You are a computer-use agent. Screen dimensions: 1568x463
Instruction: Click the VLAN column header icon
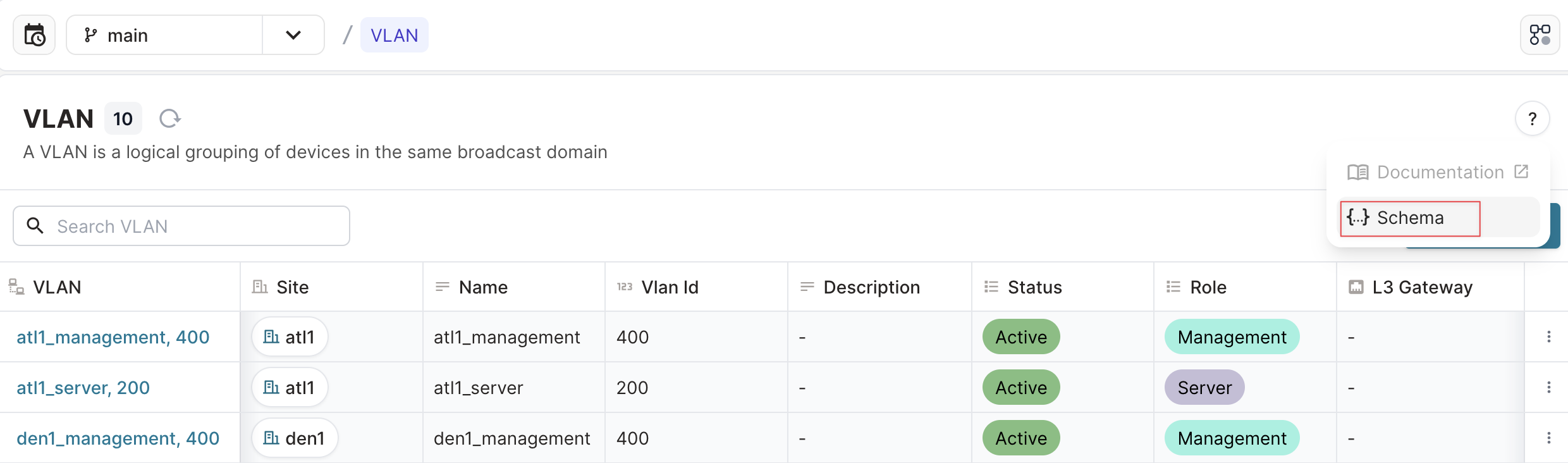[x=16, y=287]
